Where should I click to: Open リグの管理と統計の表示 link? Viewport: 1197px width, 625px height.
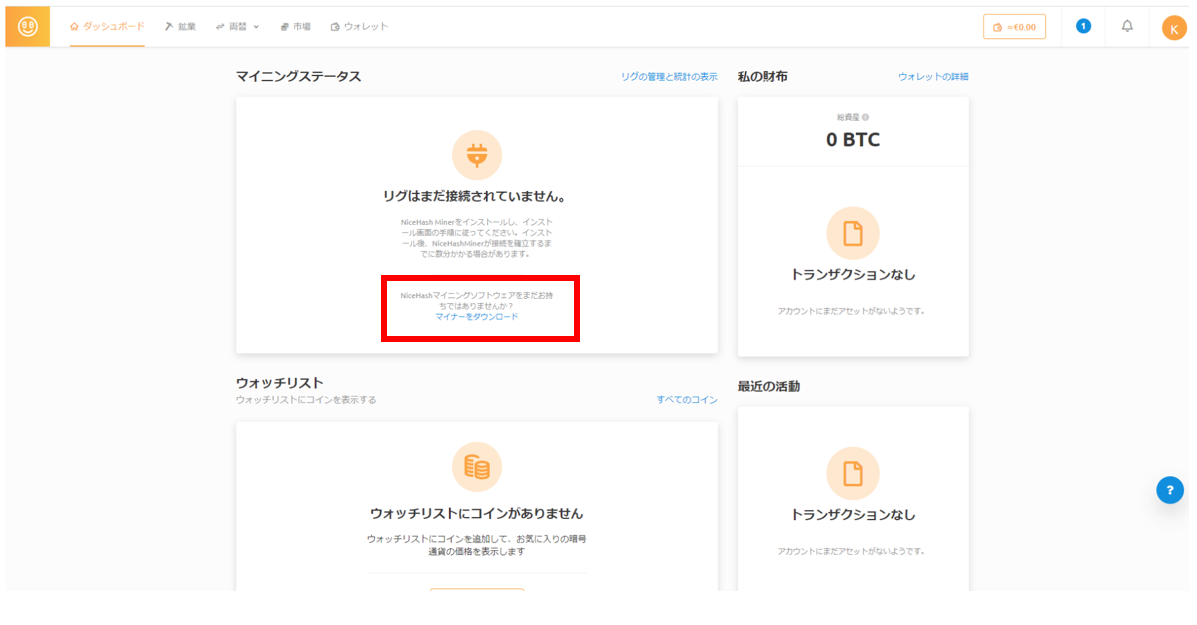pos(669,77)
